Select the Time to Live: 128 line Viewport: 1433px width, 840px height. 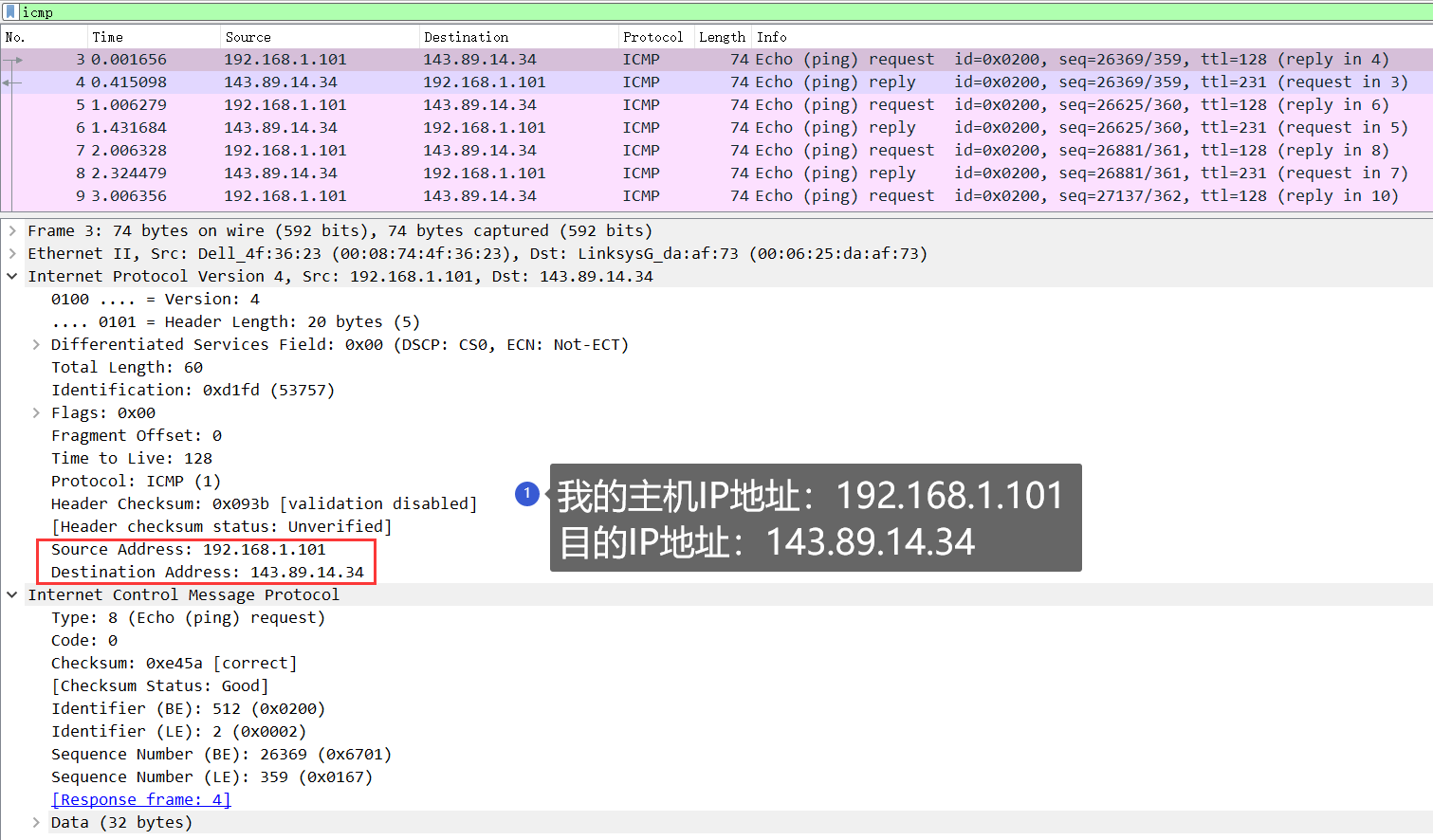[x=132, y=458]
